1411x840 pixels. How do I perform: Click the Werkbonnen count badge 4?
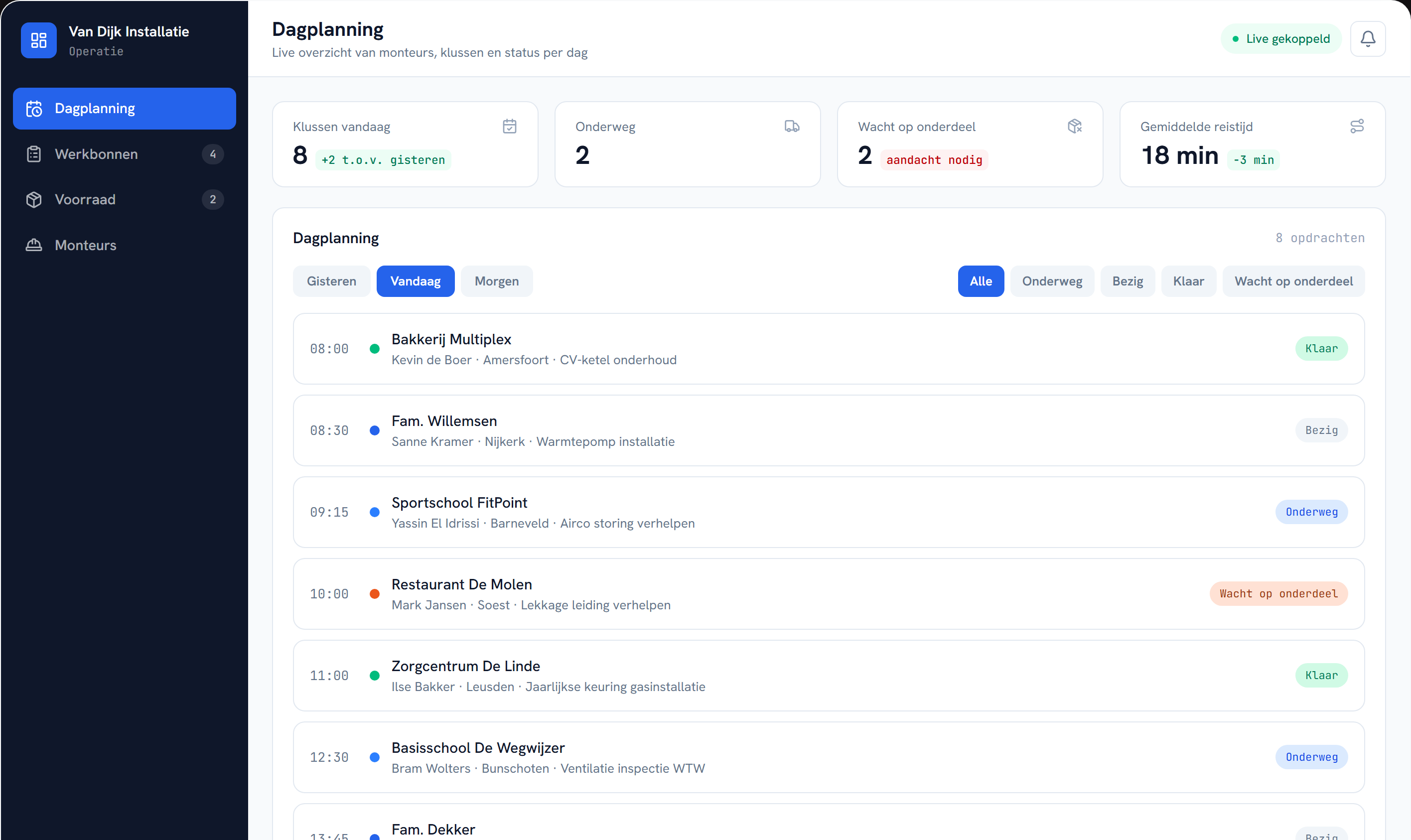213,154
